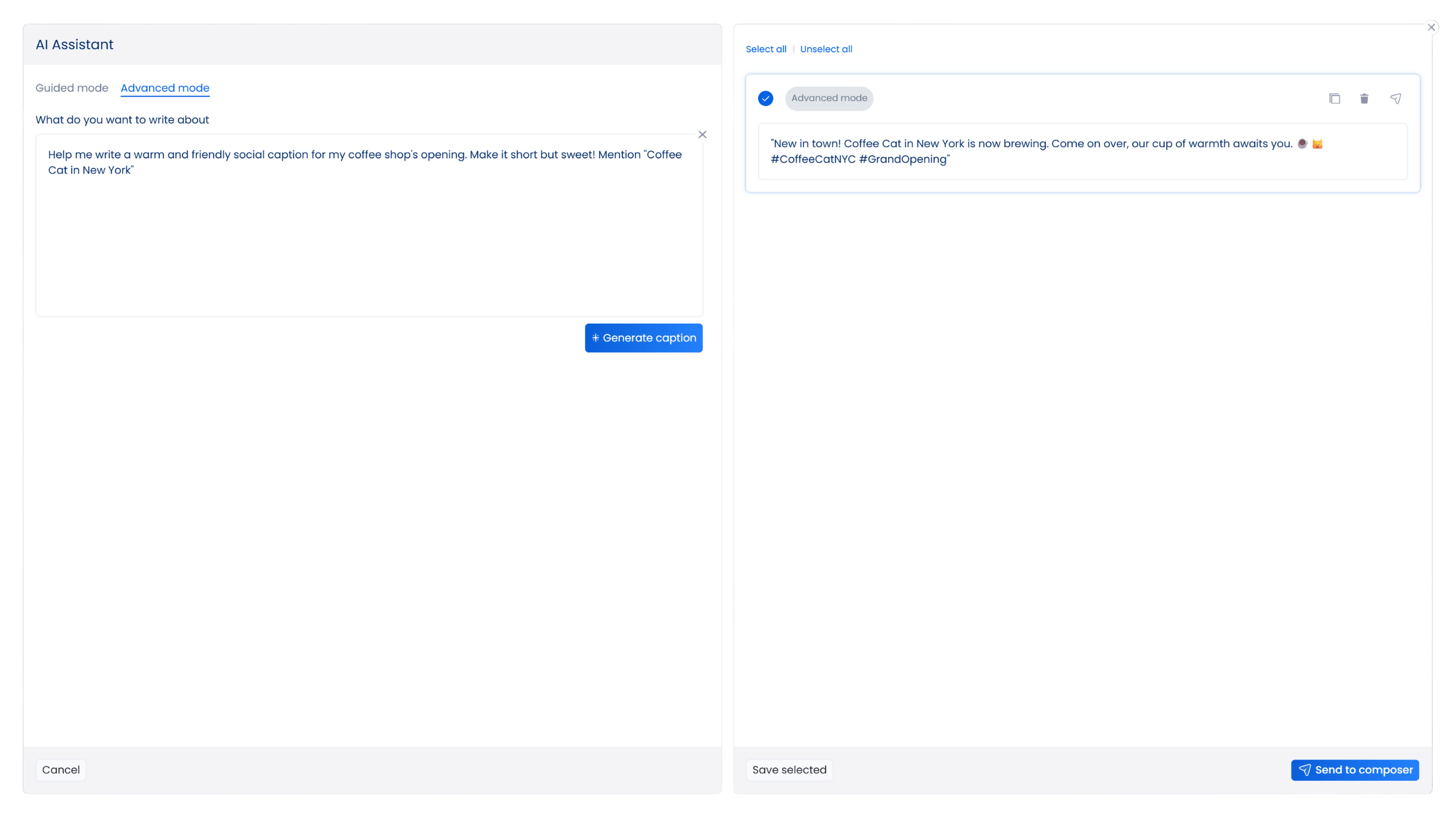Delete the generated caption with trash icon
1456x819 pixels.
[x=1364, y=99]
